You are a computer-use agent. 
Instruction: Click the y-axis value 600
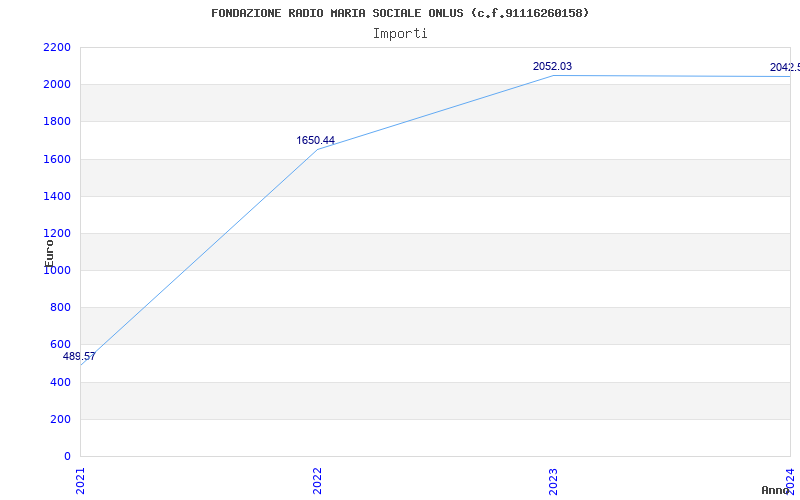click(x=60, y=345)
